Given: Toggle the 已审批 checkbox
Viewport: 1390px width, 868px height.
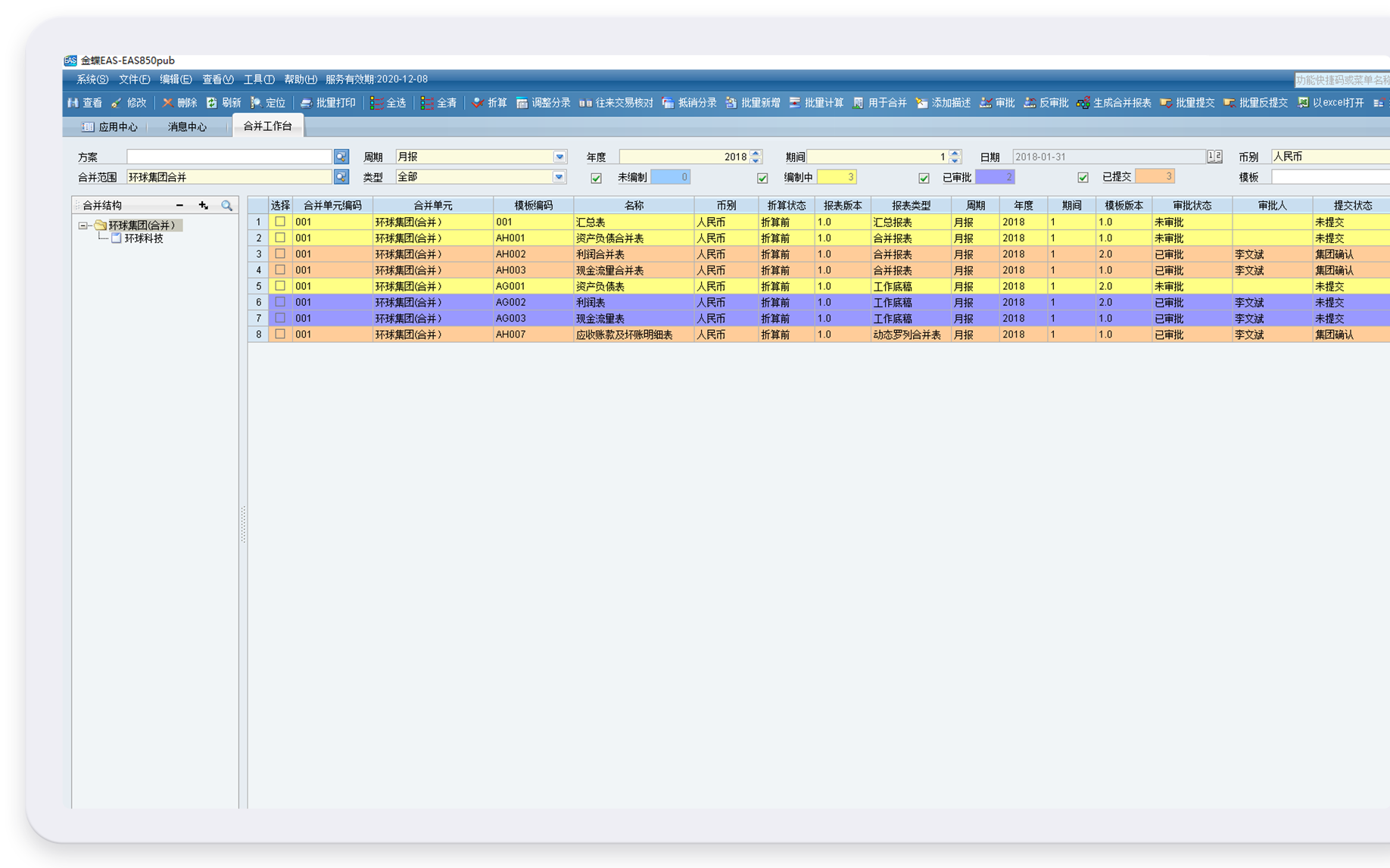Looking at the screenshot, I should click(x=924, y=178).
